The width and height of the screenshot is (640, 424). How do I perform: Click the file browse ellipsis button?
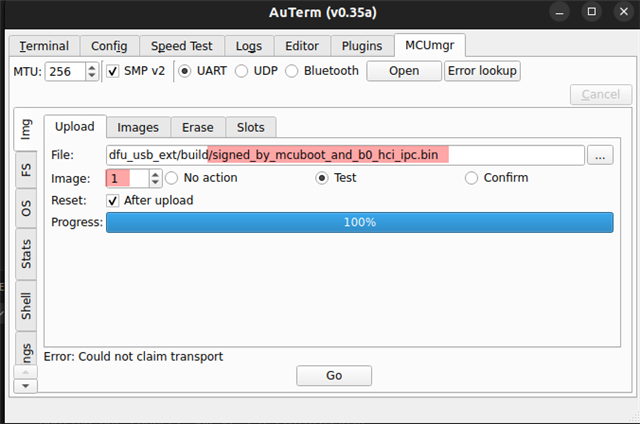click(600, 155)
